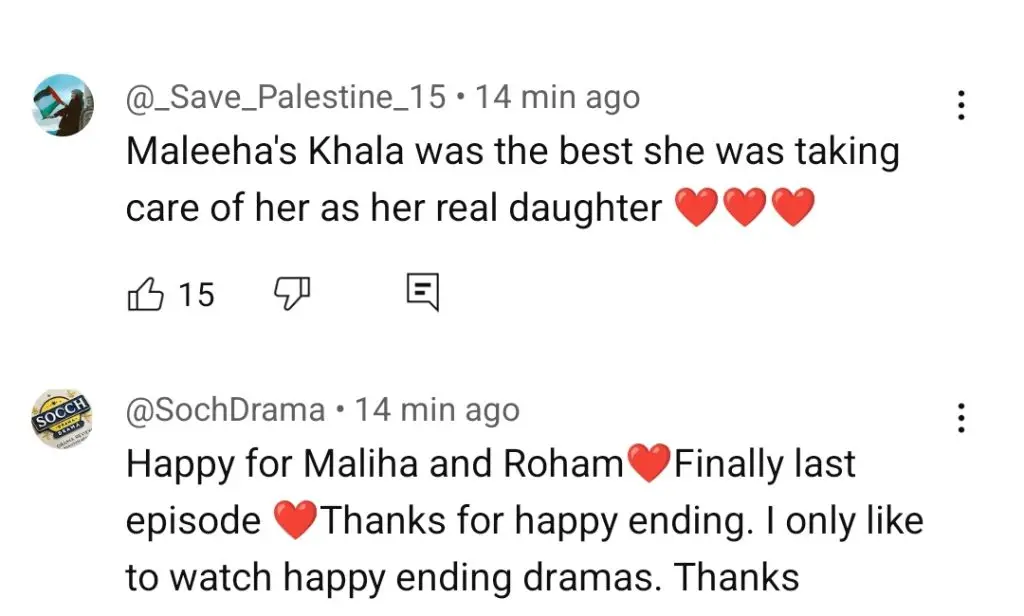Click the three red hearts after daughter

point(745,207)
